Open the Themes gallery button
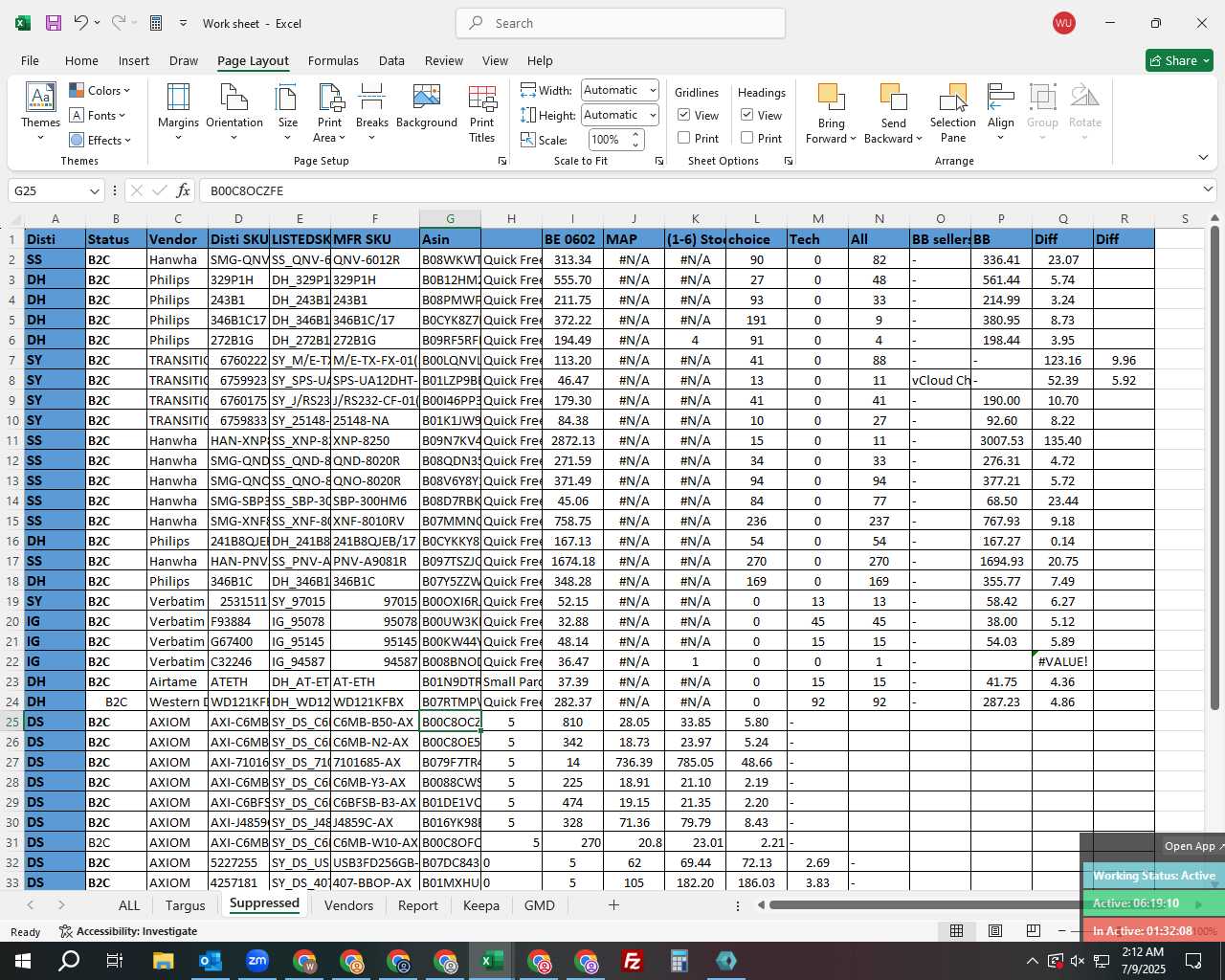Viewport: 1225px width, 980px height. (x=40, y=113)
